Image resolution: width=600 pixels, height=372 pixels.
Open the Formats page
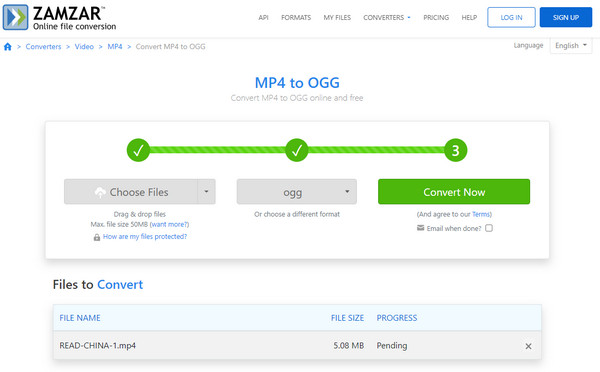pos(296,18)
